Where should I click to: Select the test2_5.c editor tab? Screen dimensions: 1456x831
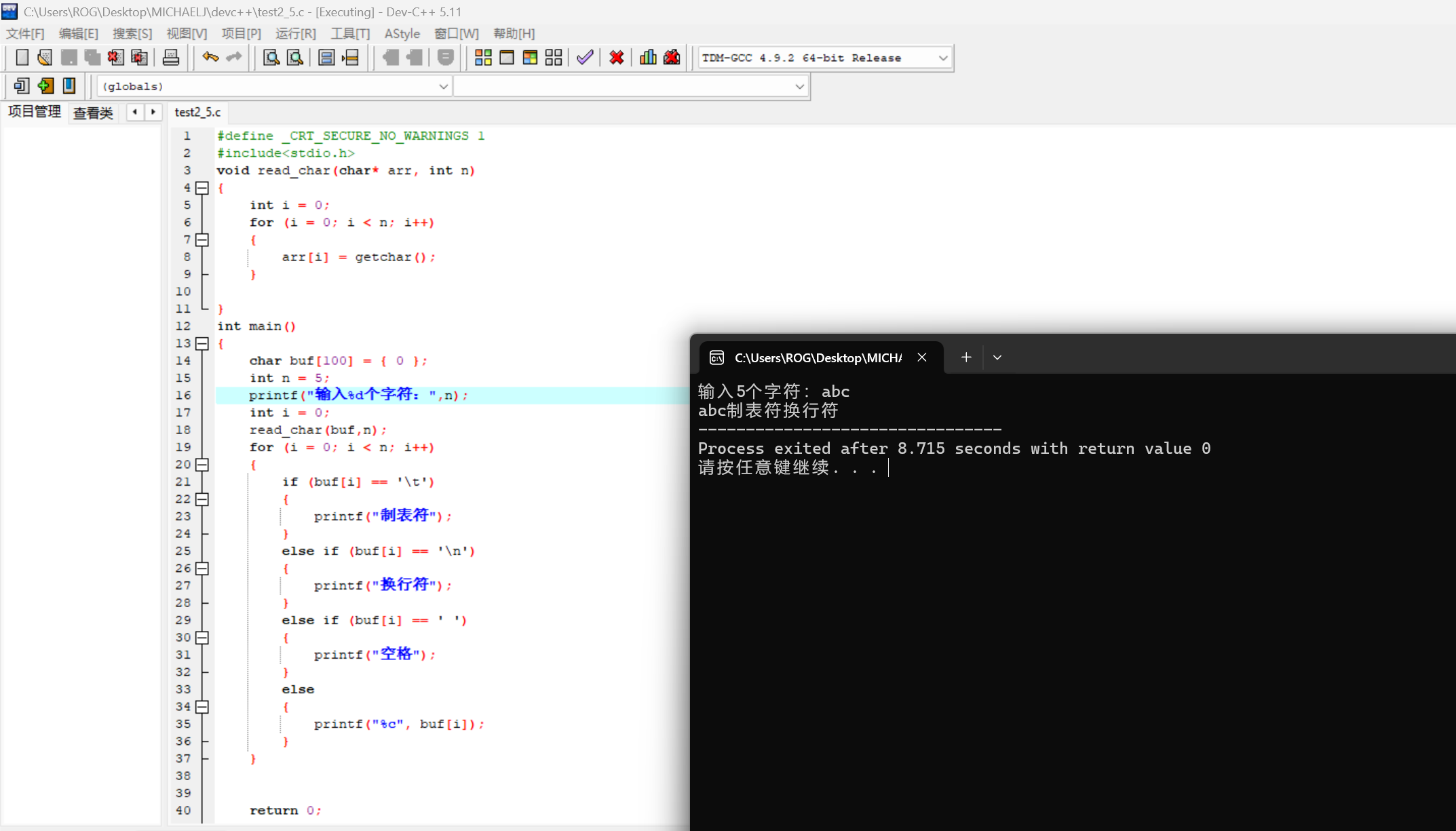pyautogui.click(x=197, y=113)
